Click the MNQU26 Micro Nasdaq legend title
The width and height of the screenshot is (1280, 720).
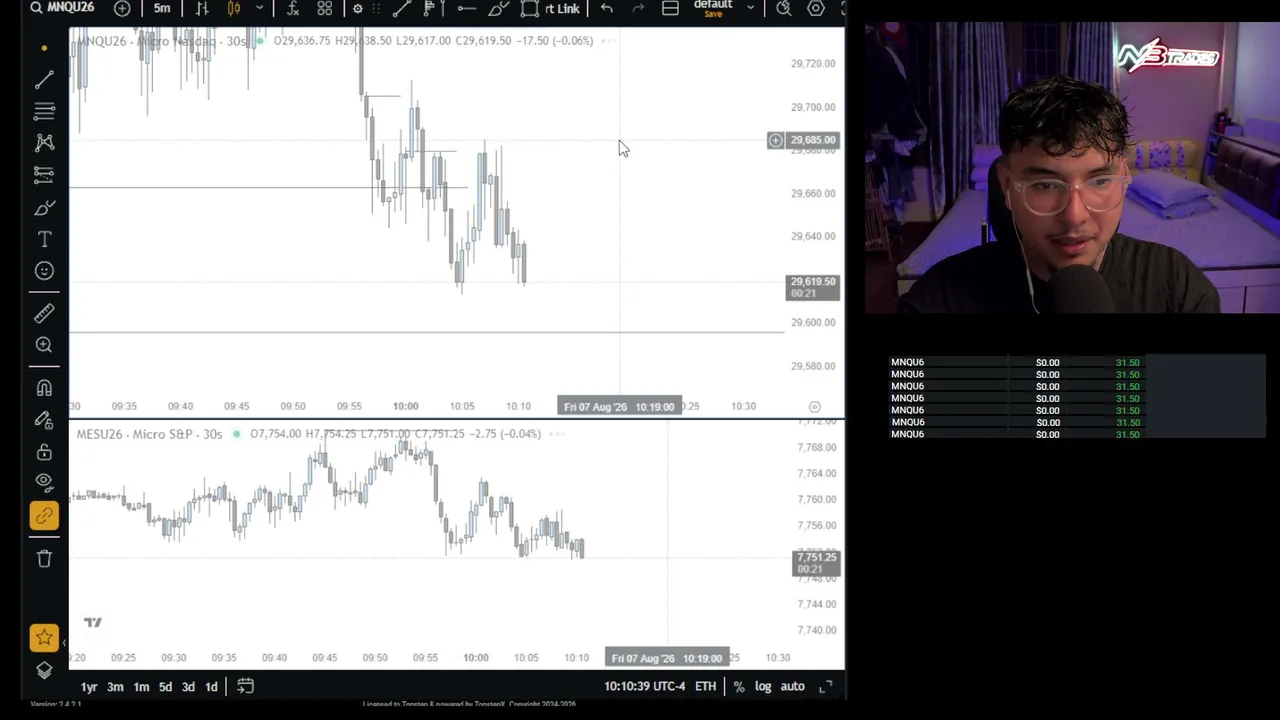coord(162,41)
